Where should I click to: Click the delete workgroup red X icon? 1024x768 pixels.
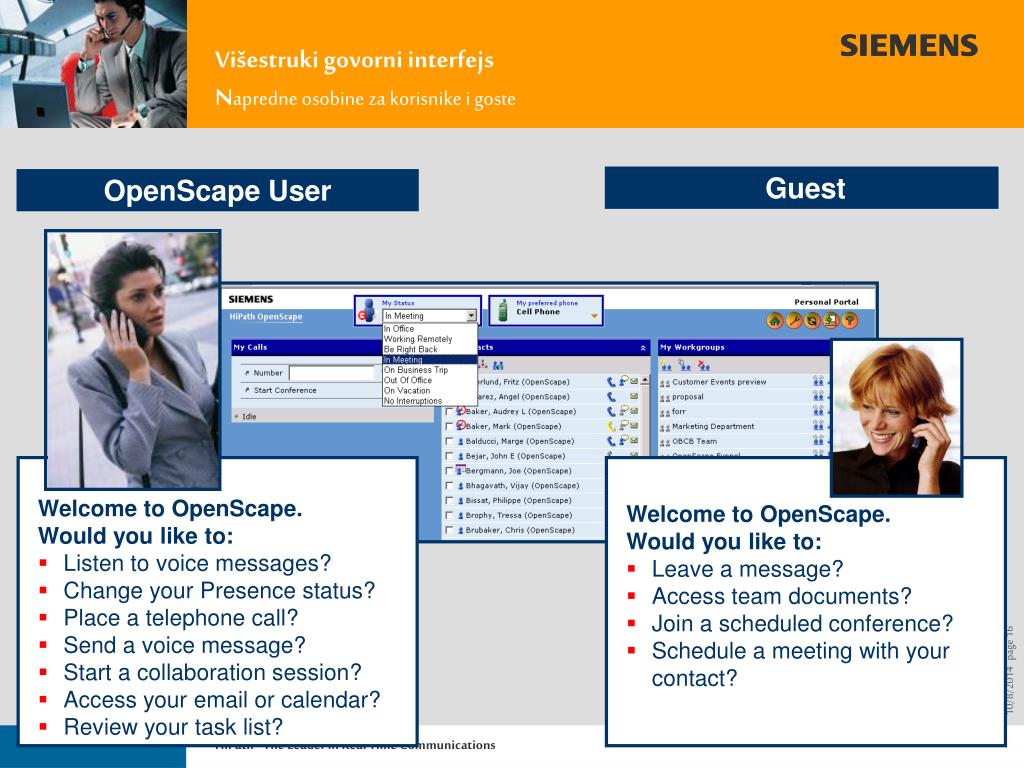(703, 366)
